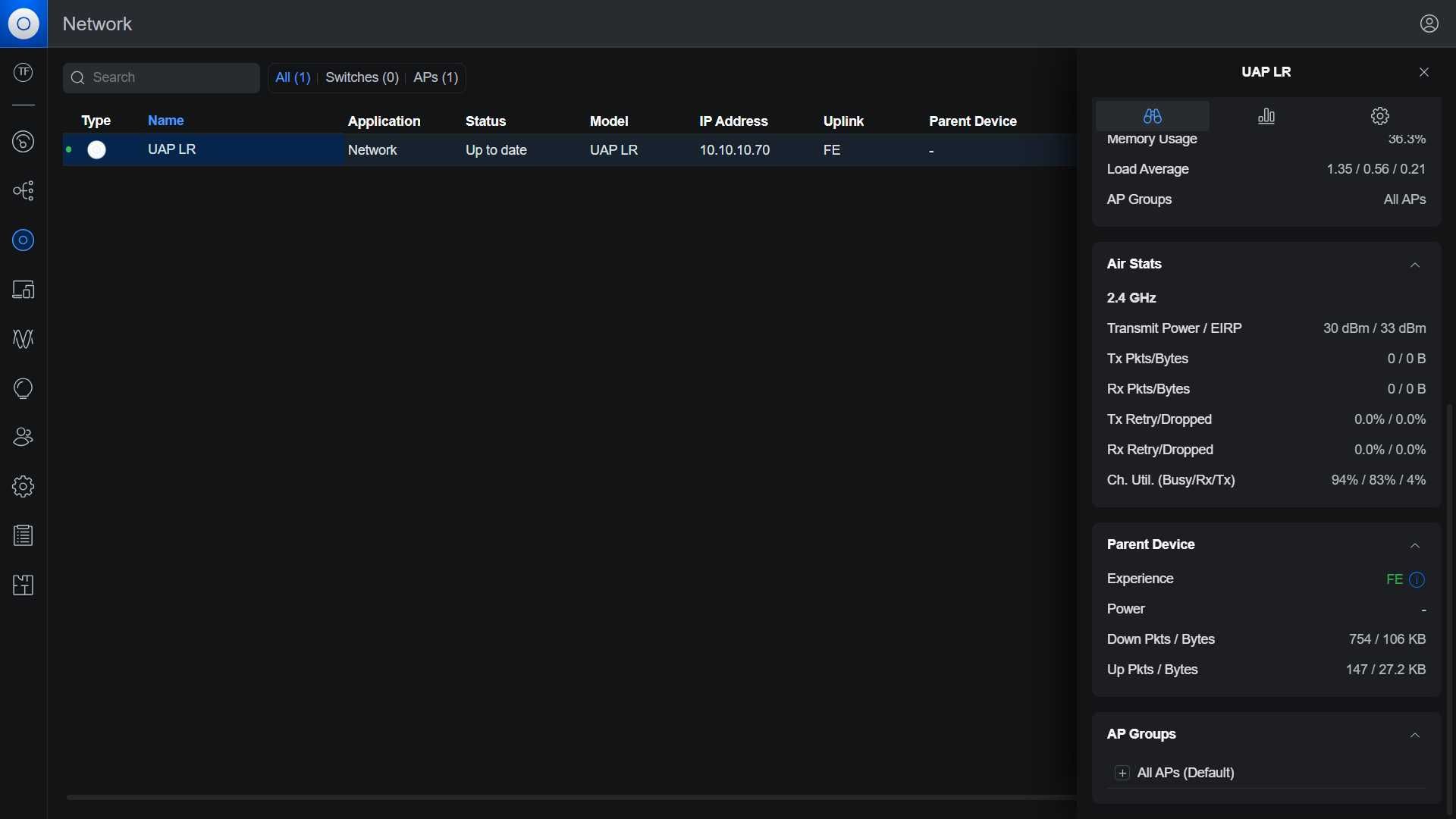1456x819 pixels.
Task: Select the Switches (0) filter tab
Action: pyautogui.click(x=362, y=77)
